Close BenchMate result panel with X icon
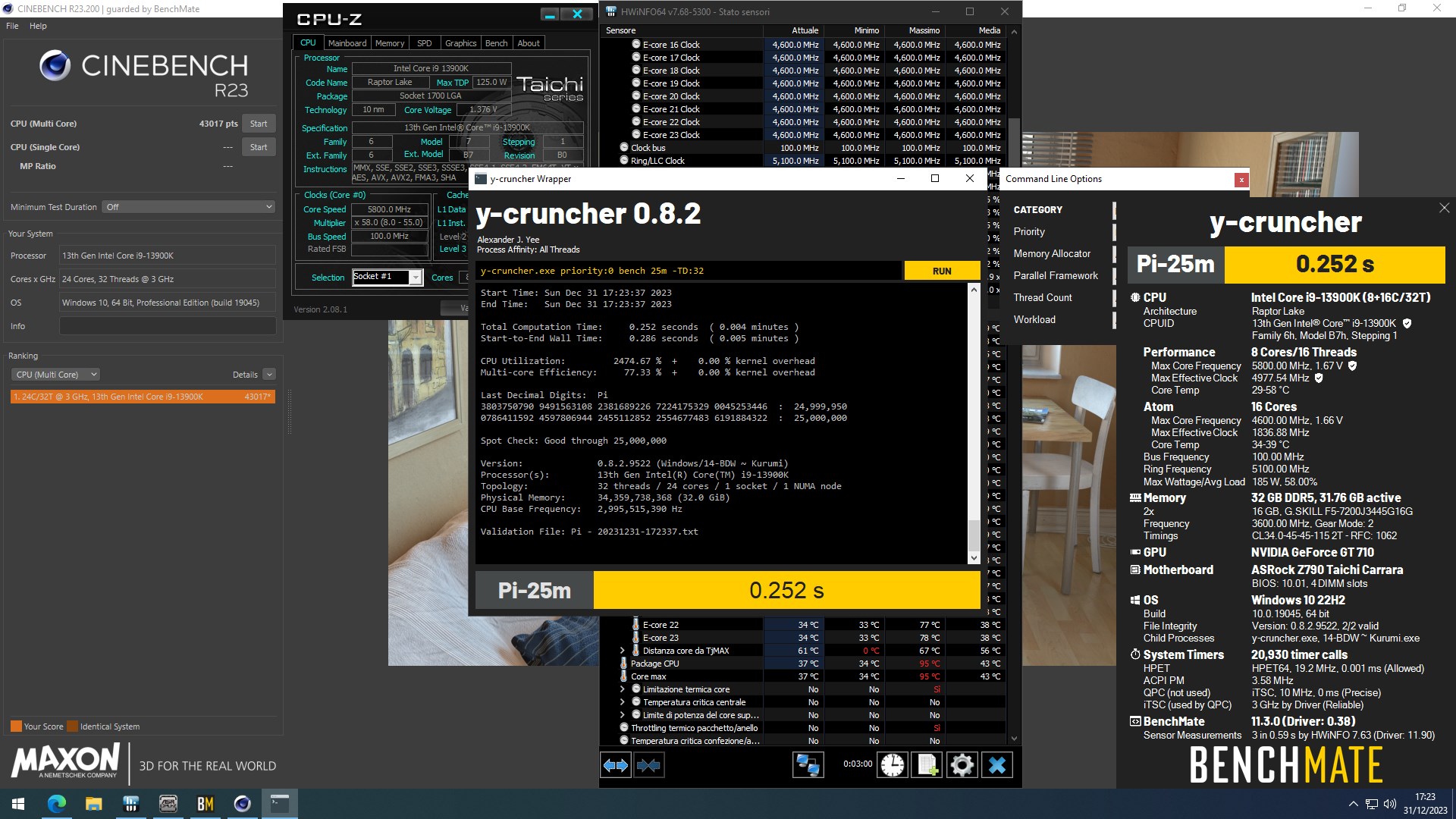Viewport: 1456px width, 819px height. point(1444,208)
